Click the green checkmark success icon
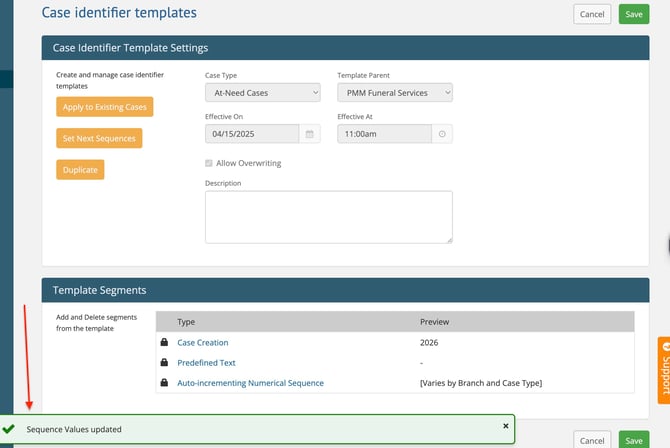Viewport: 670px width, 448px height. coord(9,429)
